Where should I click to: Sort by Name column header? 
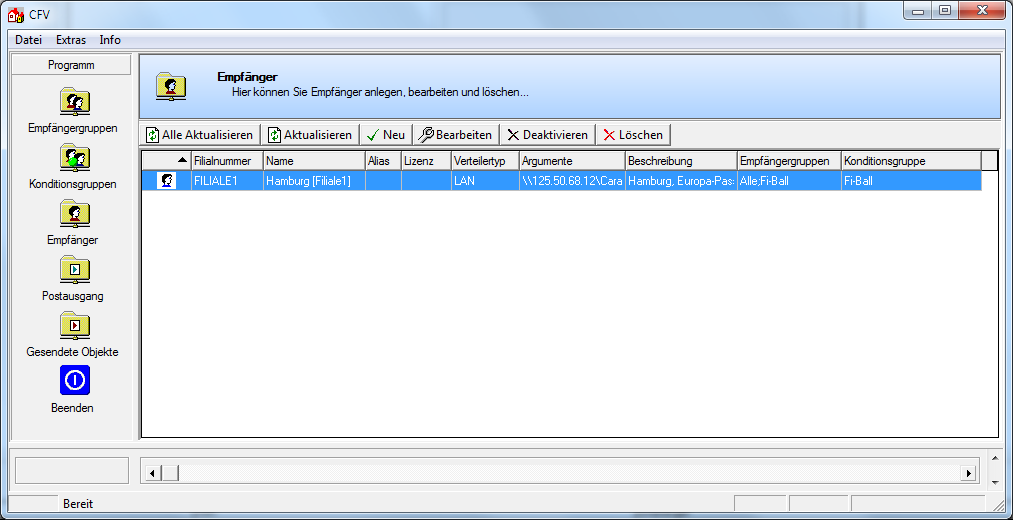314,161
